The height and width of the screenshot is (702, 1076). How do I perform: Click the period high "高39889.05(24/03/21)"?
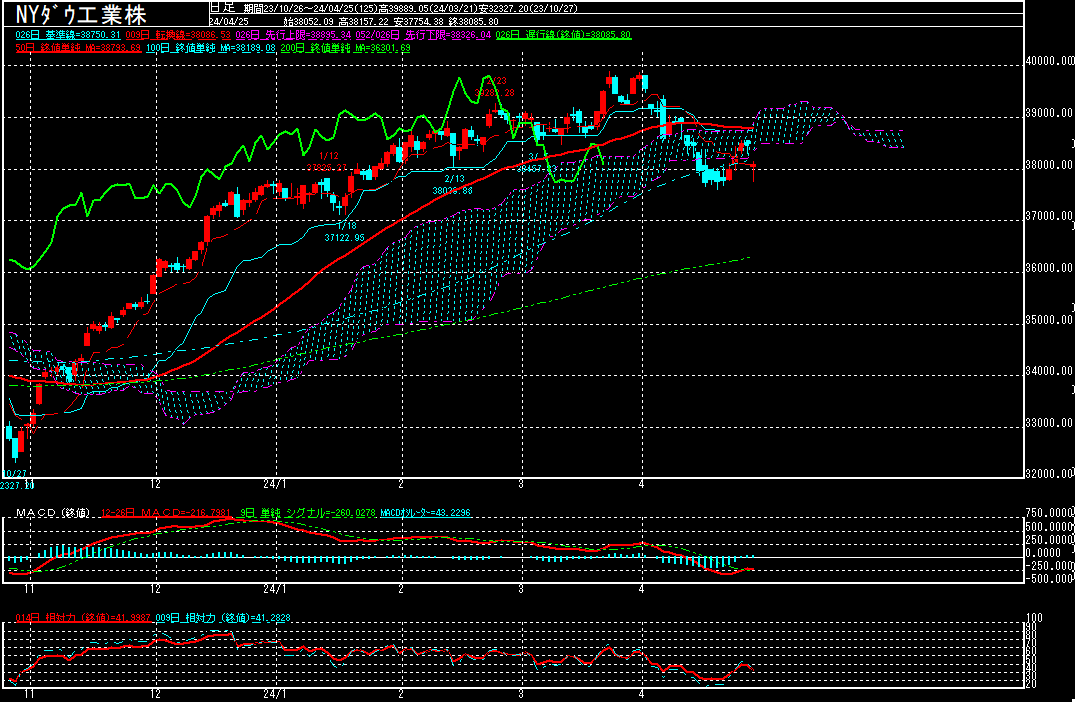431,8
